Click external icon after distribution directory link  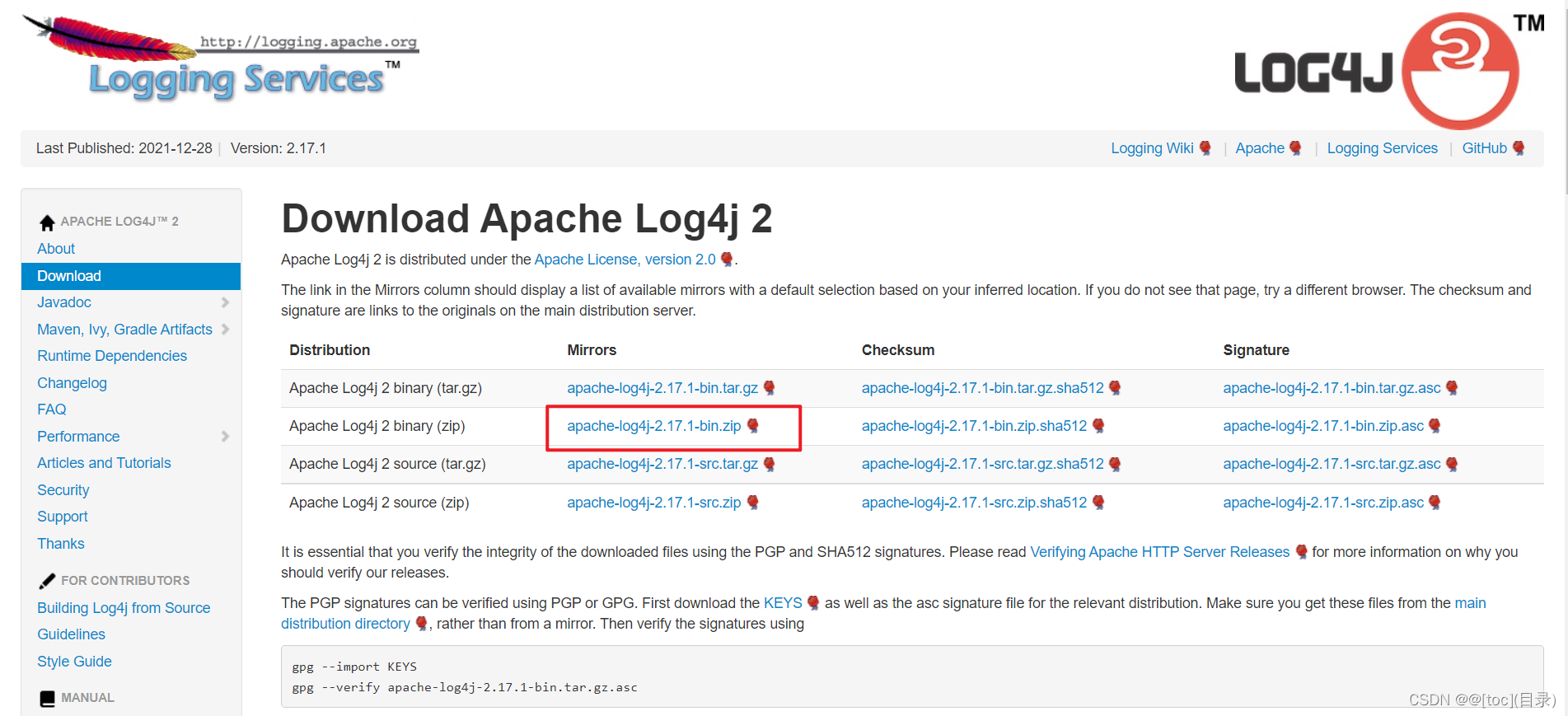pos(421,624)
